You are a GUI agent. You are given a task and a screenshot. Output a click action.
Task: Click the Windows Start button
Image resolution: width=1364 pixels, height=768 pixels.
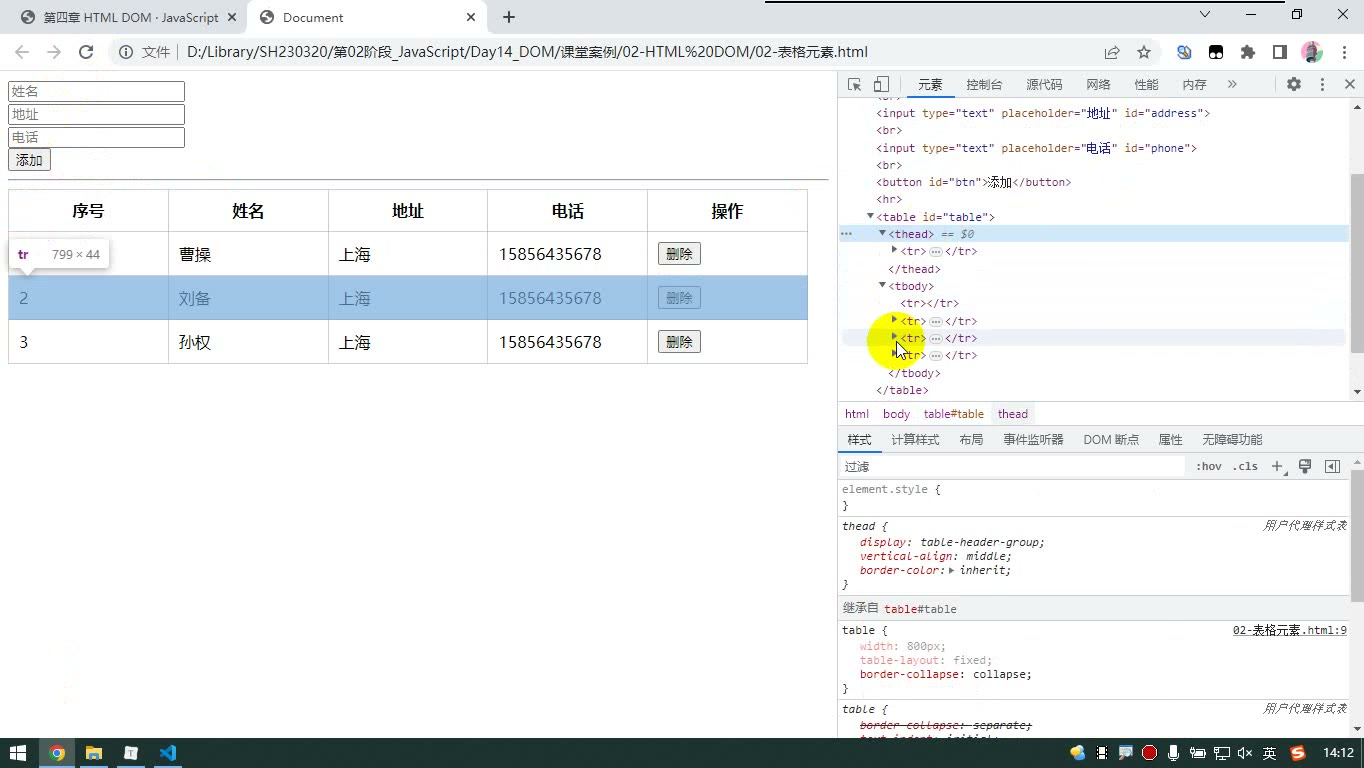tap(18, 753)
